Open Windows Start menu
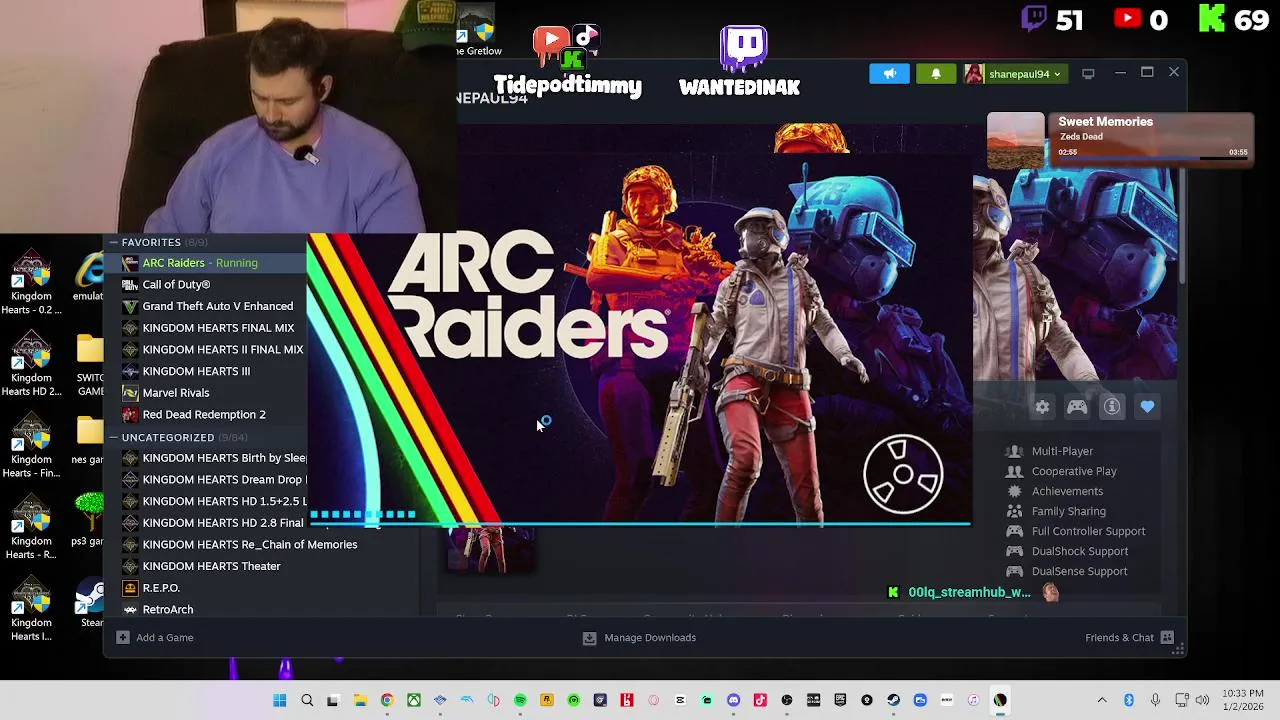The height and width of the screenshot is (720, 1280). coord(280,700)
